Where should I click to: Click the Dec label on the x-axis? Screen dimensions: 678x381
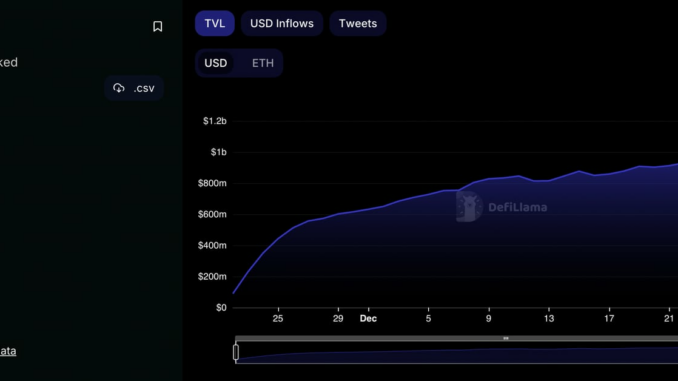368,319
